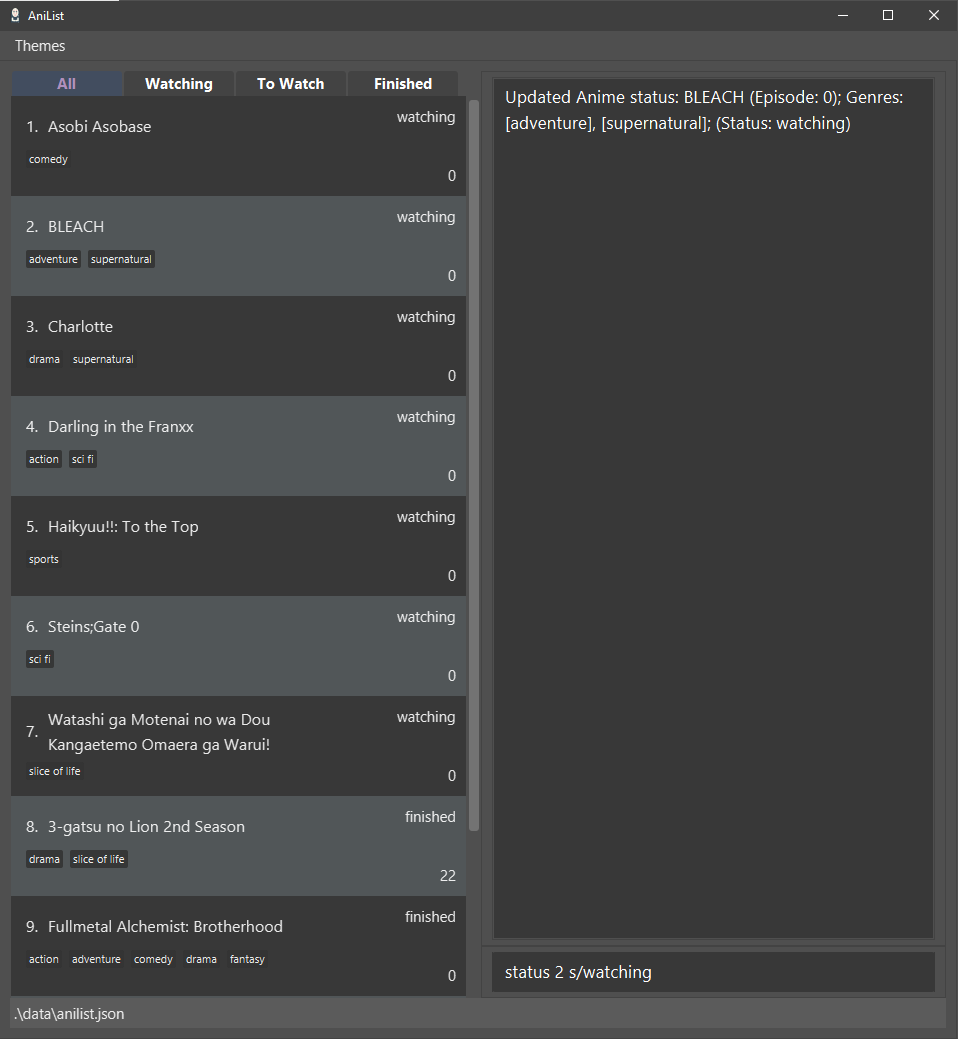
Task: Focus the command input field
Action: coord(713,972)
